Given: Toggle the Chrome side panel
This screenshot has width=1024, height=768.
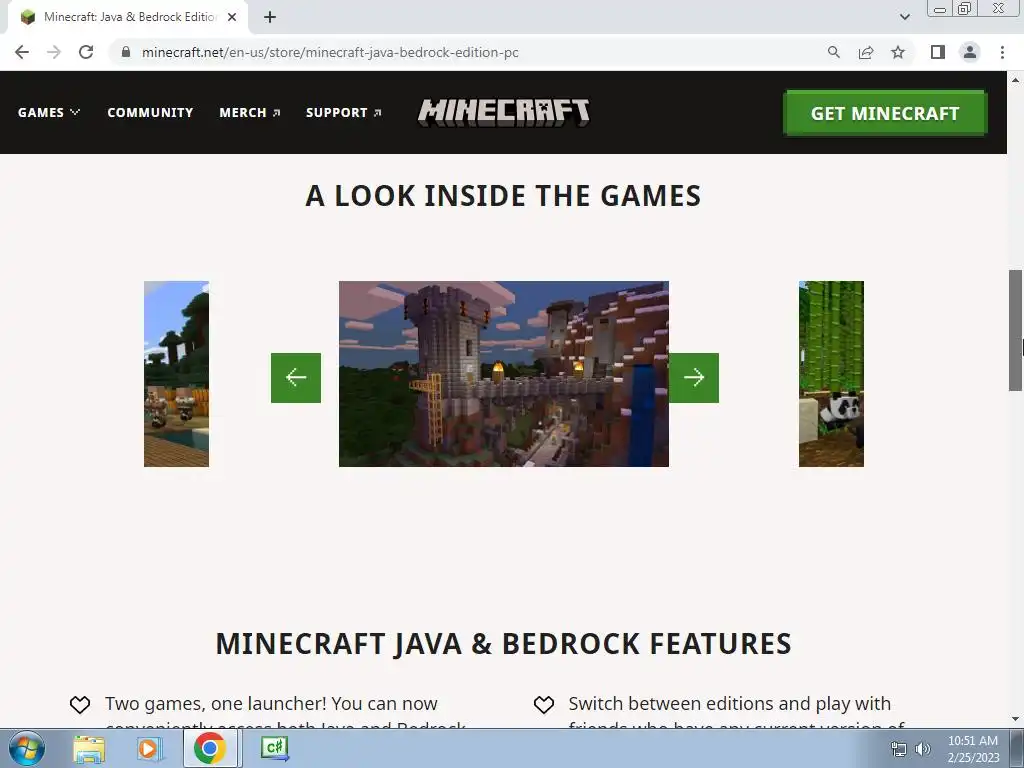Looking at the screenshot, I should point(938,52).
